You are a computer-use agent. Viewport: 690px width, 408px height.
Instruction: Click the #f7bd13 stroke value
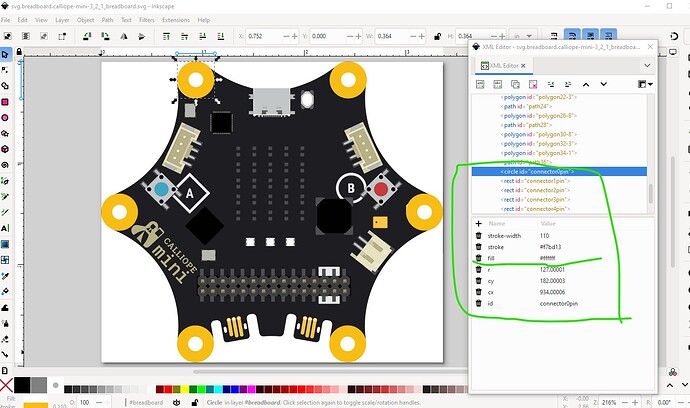click(551, 247)
